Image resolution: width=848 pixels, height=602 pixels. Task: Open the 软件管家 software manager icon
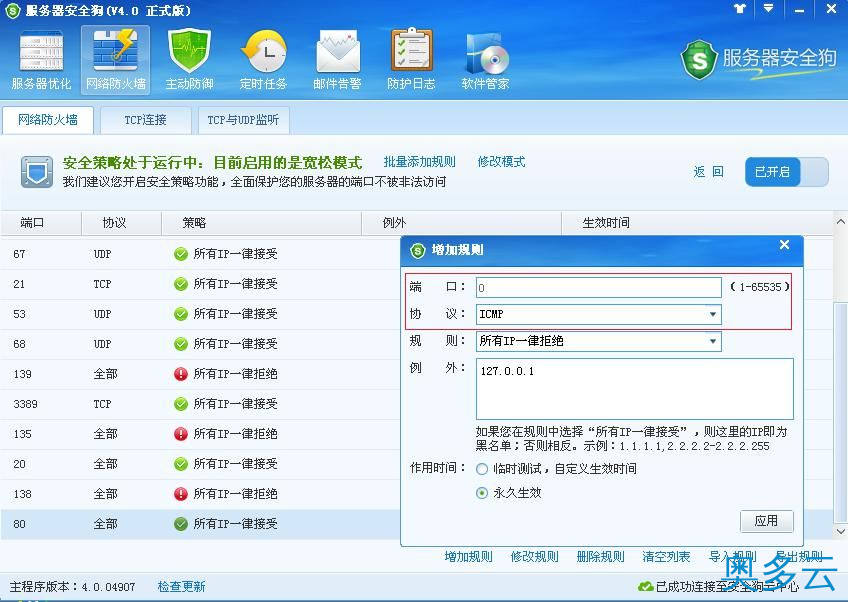[x=486, y=60]
